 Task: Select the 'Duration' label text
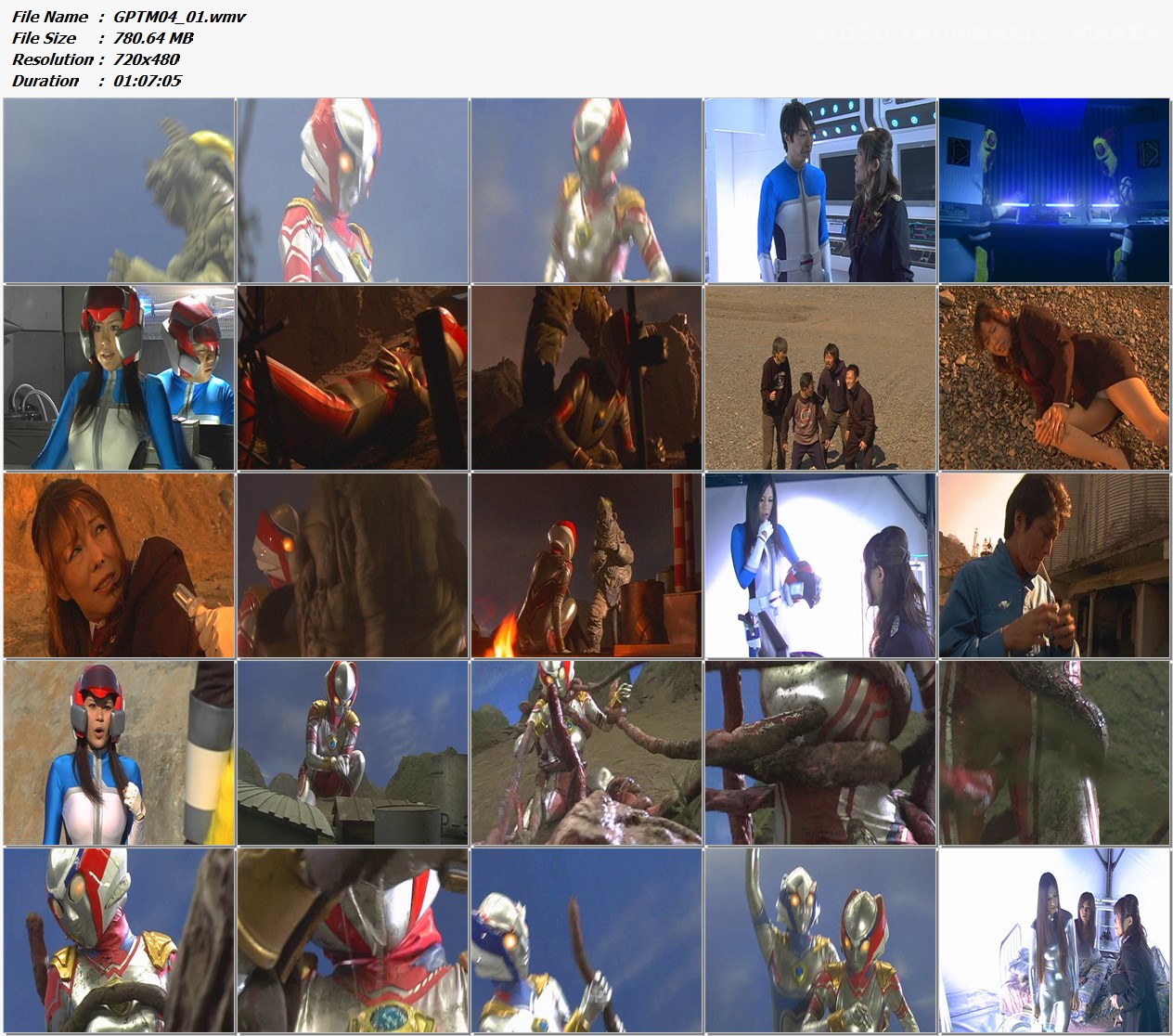[x=45, y=81]
